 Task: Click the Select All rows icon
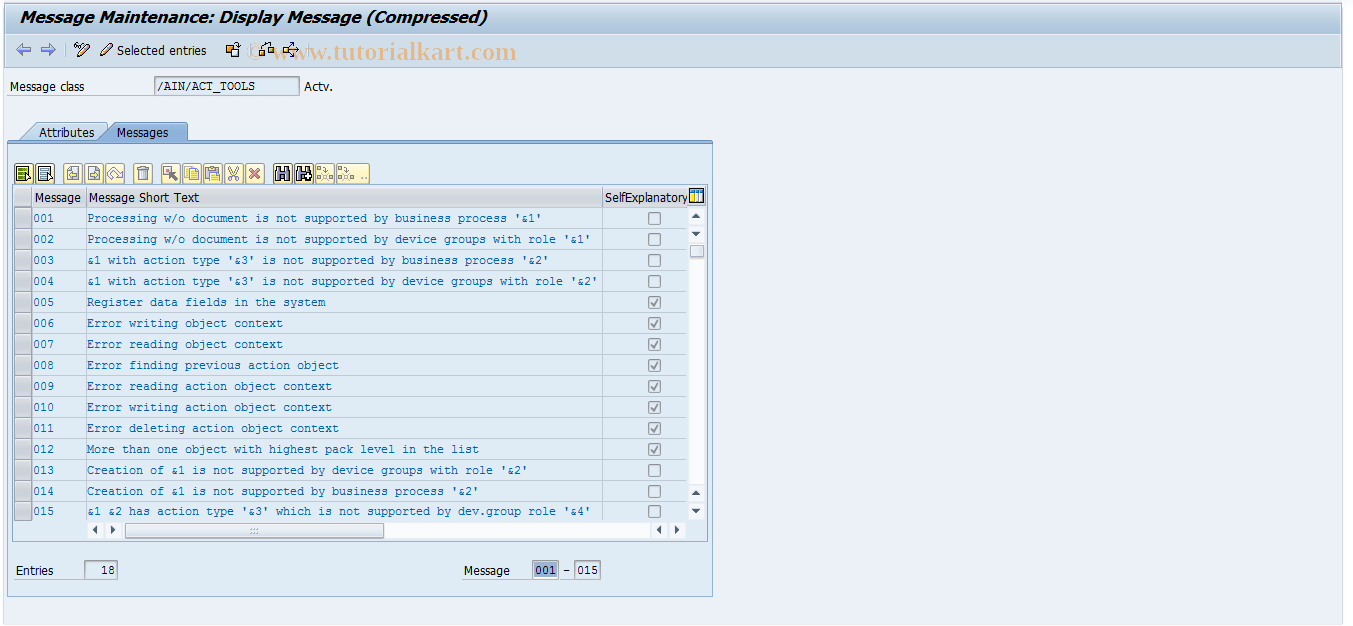click(23, 174)
